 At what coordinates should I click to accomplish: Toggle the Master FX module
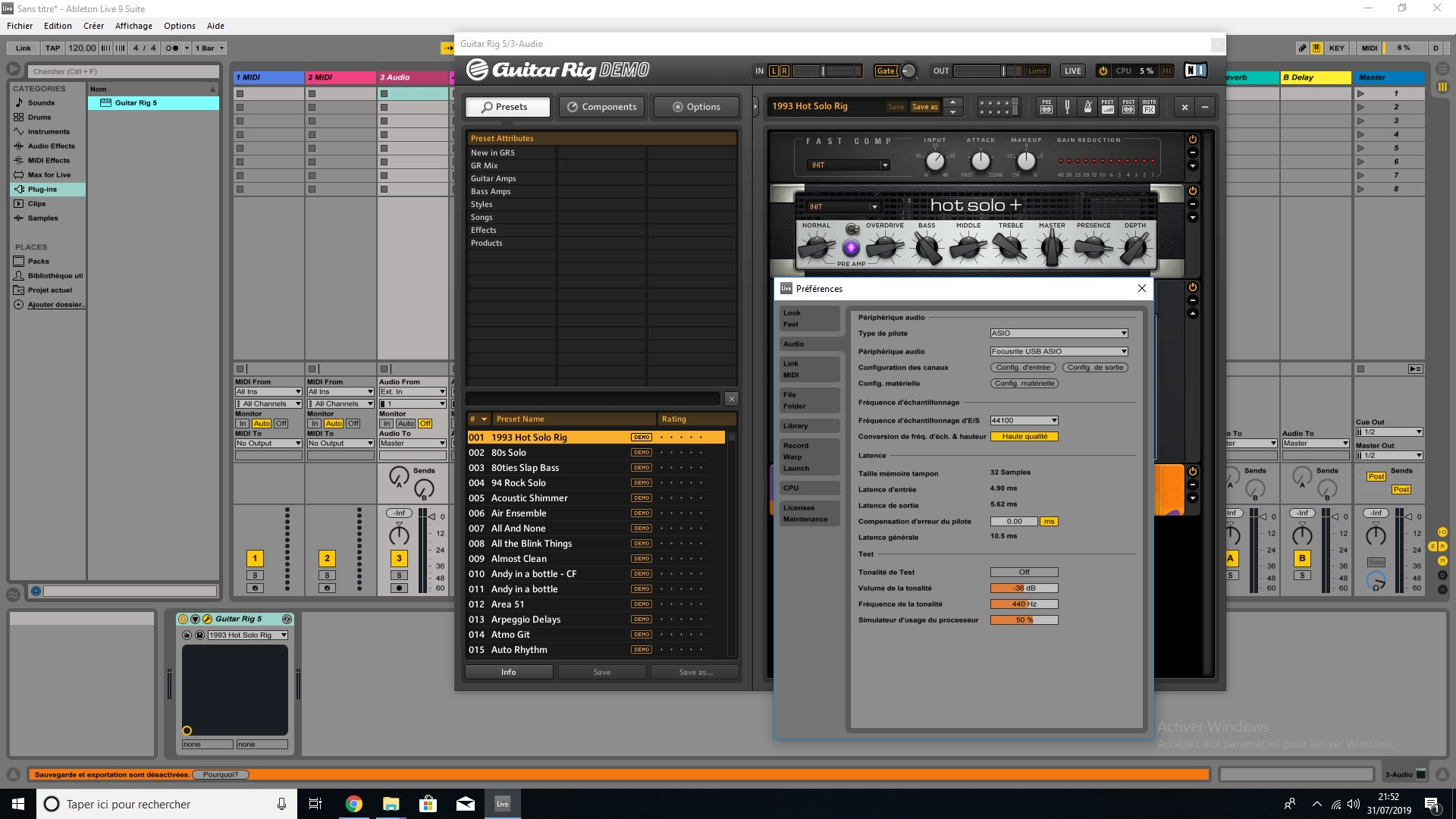coord(1149,107)
